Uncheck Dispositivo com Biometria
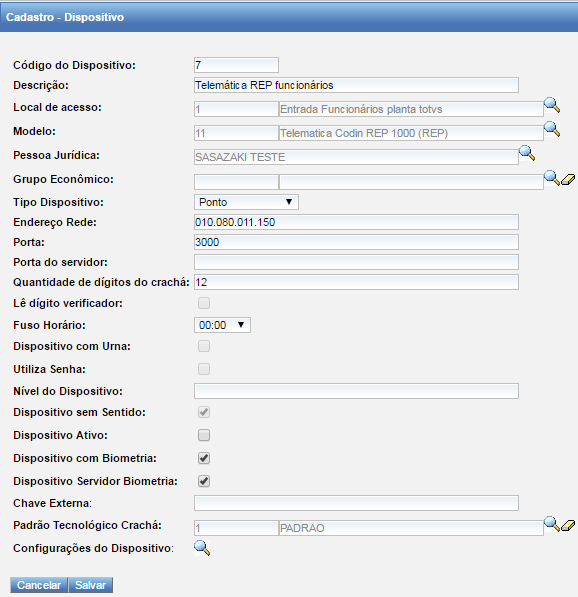578x597 pixels. [x=204, y=458]
